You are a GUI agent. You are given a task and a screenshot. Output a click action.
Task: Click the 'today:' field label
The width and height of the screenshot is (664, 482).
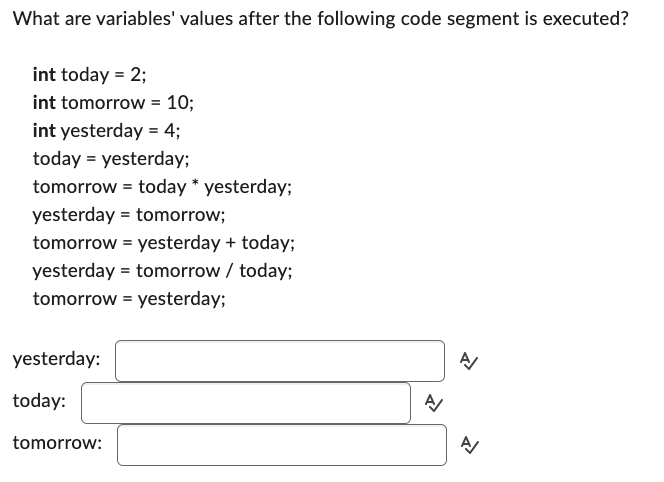pyautogui.click(x=39, y=401)
